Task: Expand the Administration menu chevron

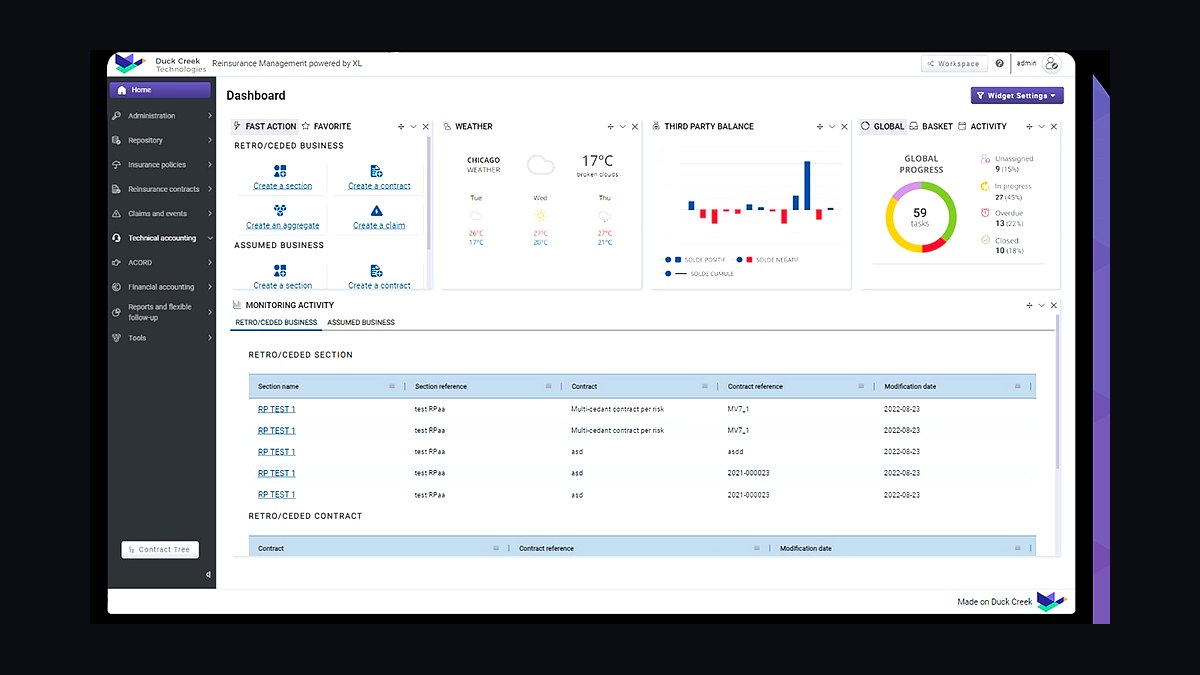Action: (x=210, y=116)
